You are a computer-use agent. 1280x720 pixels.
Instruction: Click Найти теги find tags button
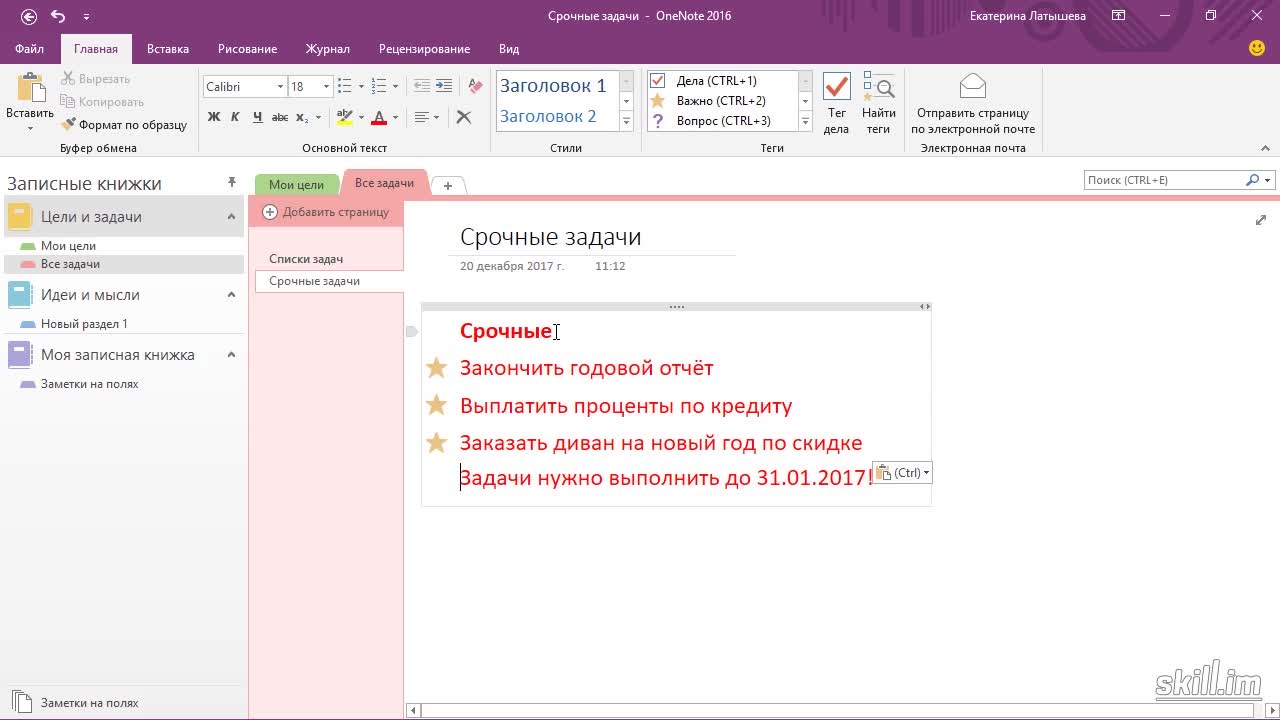pos(878,103)
